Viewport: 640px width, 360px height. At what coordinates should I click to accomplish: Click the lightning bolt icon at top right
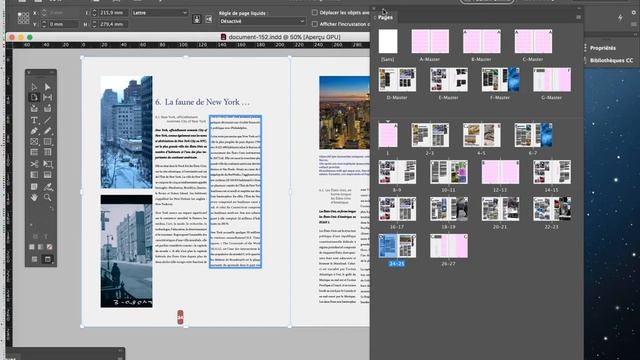click(x=620, y=18)
